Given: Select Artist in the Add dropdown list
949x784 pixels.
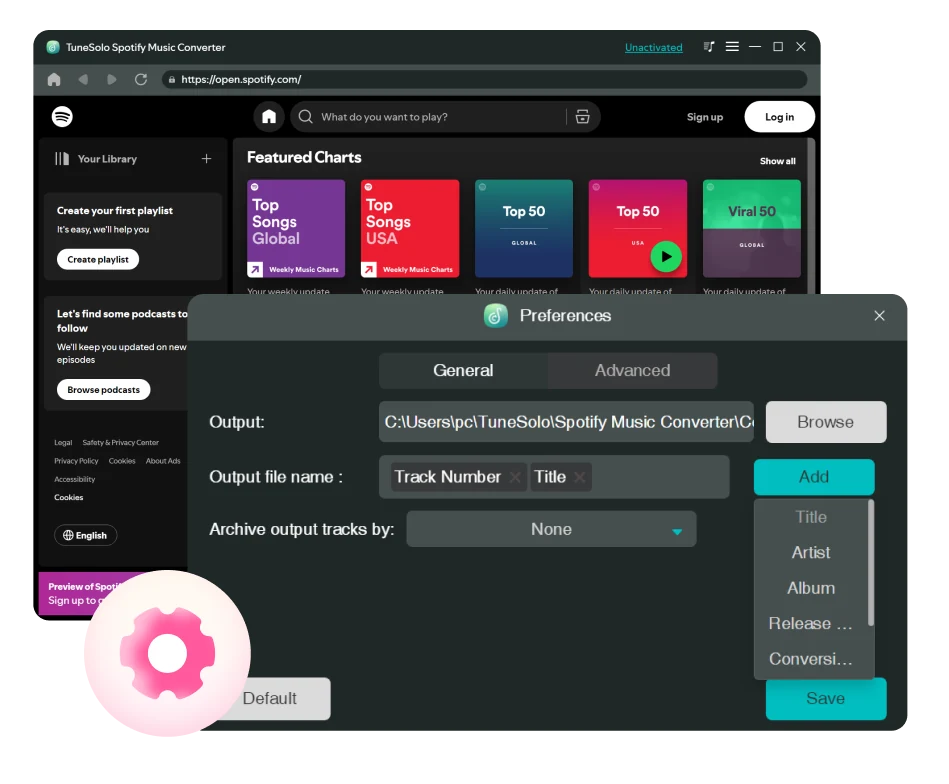Looking at the screenshot, I should [x=811, y=553].
